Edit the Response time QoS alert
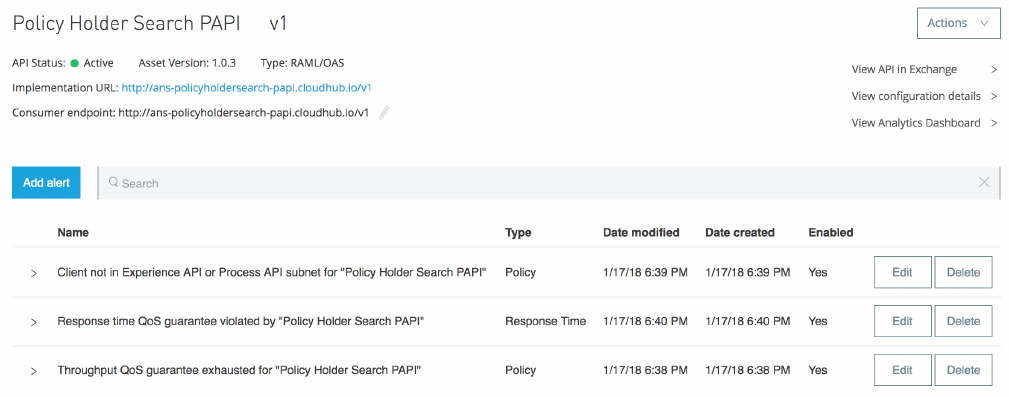 (902, 321)
